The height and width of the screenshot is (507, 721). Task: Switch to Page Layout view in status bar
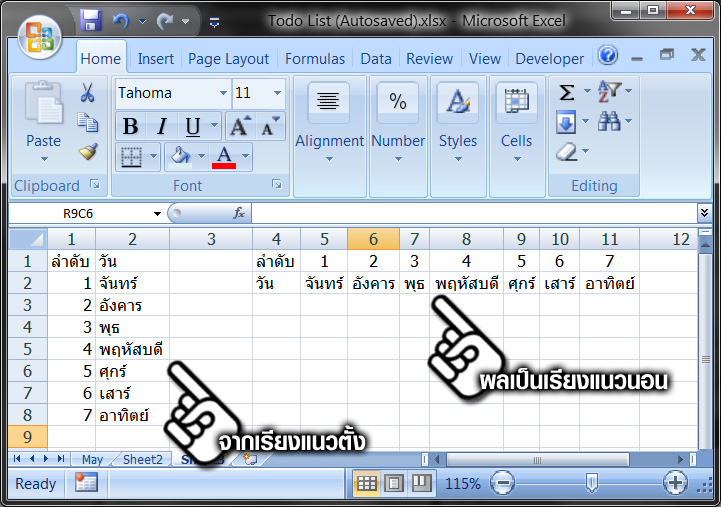tap(394, 484)
